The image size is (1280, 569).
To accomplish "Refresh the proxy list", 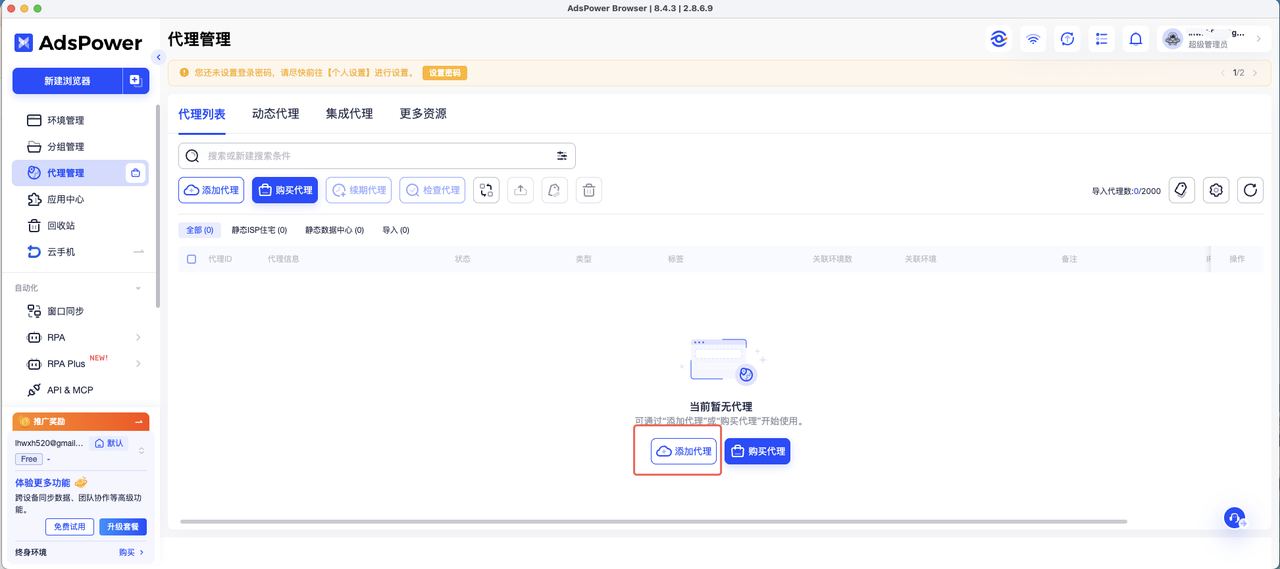I will [x=1250, y=190].
